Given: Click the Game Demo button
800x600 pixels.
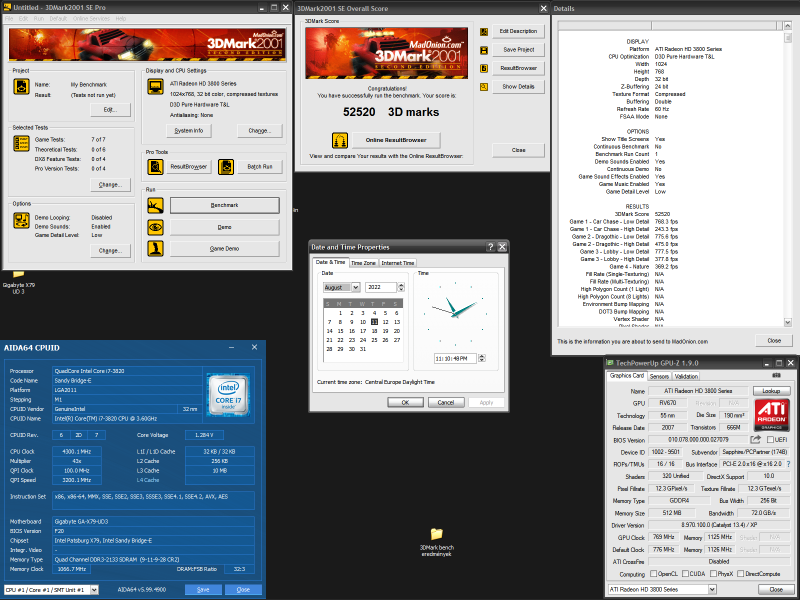Looking at the screenshot, I should coord(224,248).
